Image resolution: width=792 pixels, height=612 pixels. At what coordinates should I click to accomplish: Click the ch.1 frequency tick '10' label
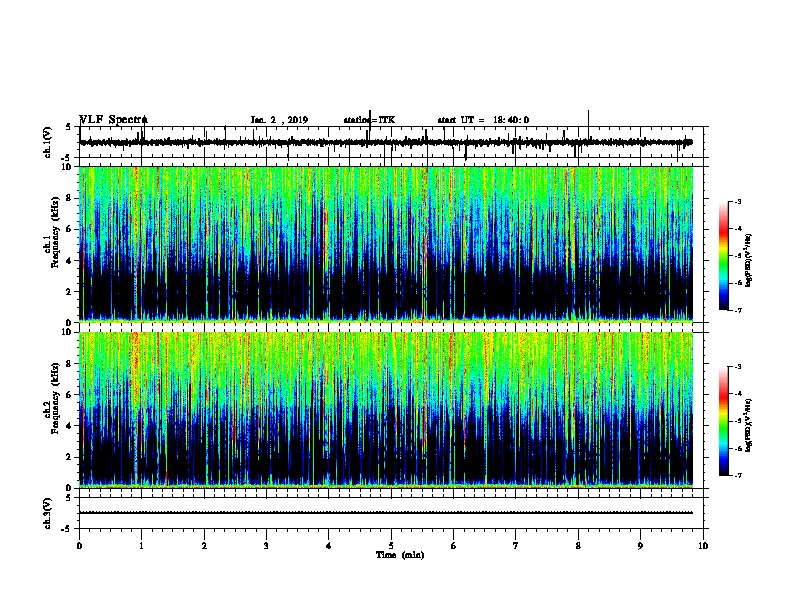(x=67, y=167)
